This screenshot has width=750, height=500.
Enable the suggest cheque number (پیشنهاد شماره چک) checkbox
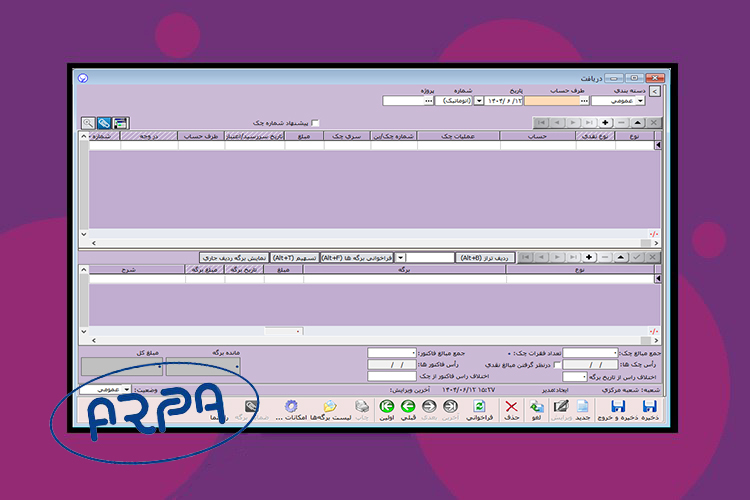[317, 123]
